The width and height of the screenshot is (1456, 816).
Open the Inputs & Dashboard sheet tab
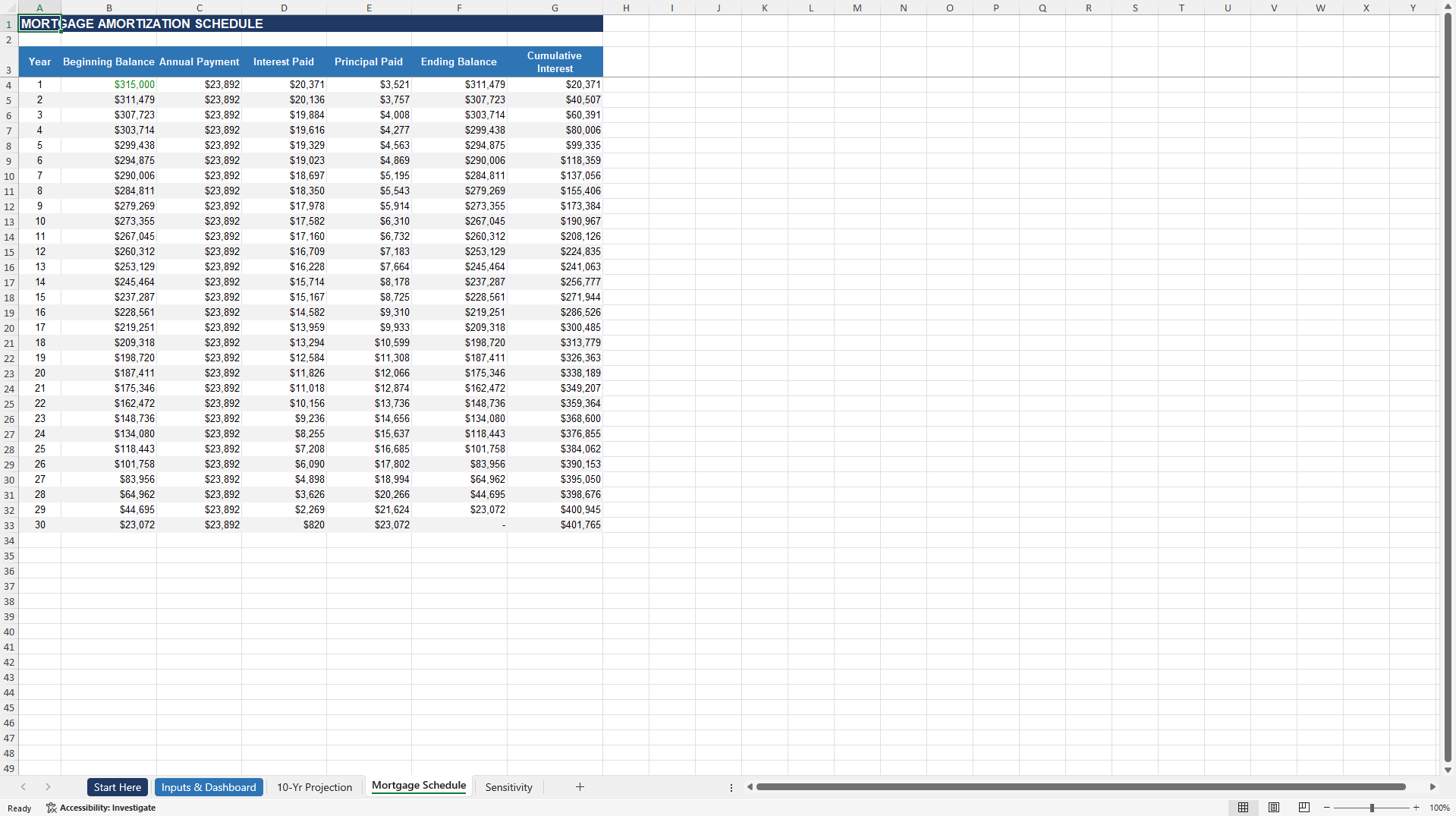point(209,787)
